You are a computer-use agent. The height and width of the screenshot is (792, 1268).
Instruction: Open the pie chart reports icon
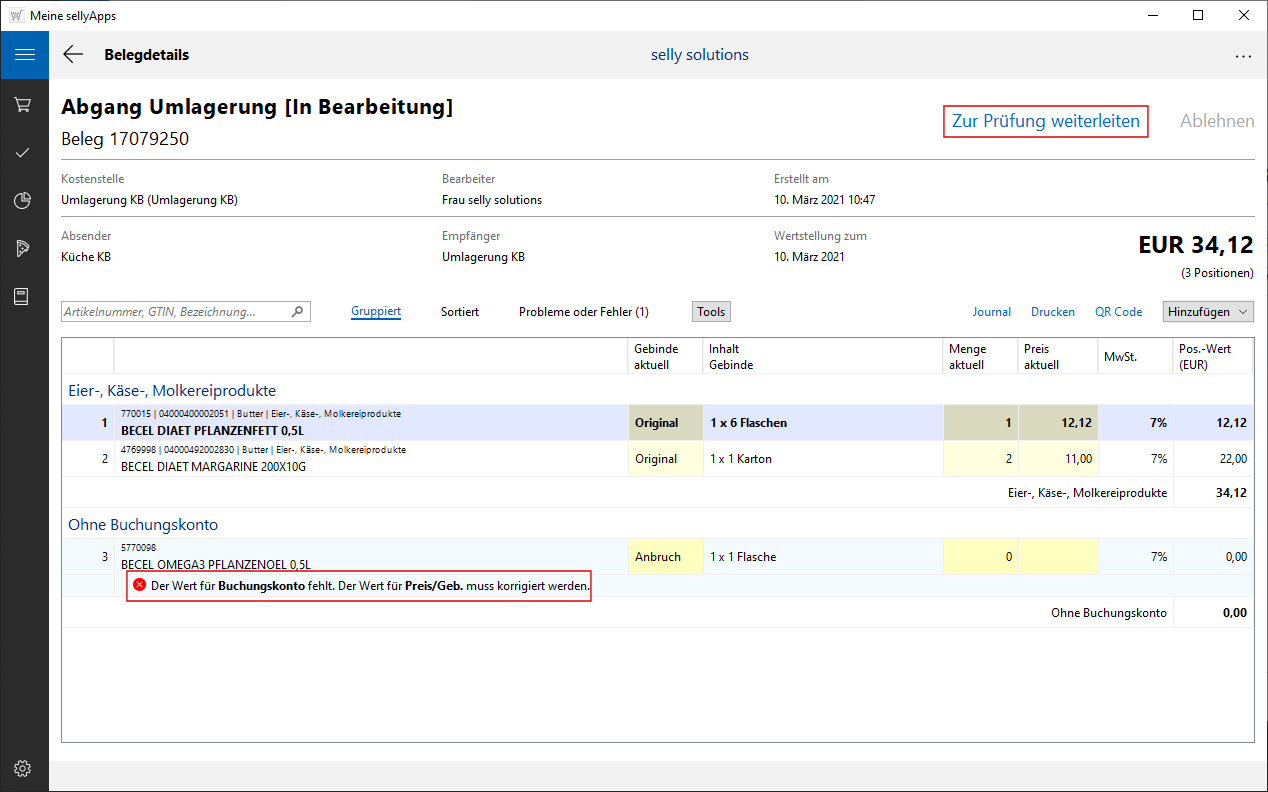(24, 201)
